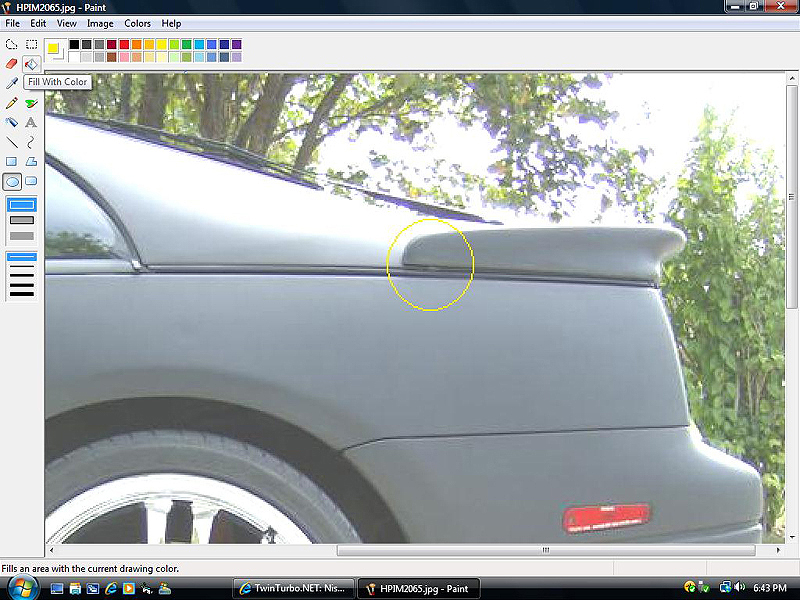Image resolution: width=800 pixels, height=600 pixels.
Task: Choose the thickest line width option
Action: click(x=21, y=292)
